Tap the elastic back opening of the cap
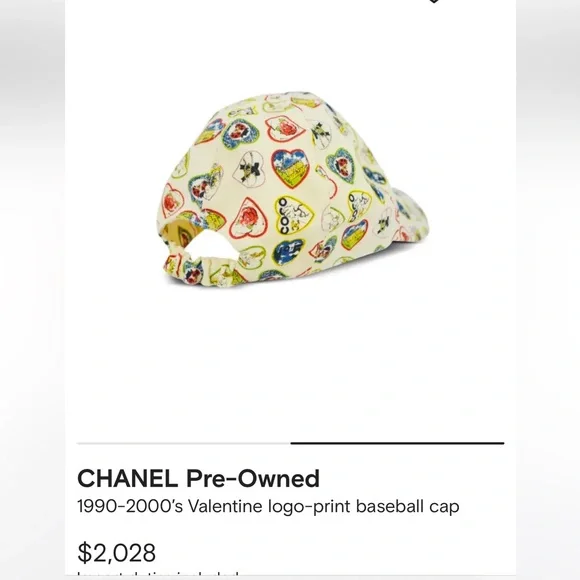580x580 pixels. click(209, 245)
